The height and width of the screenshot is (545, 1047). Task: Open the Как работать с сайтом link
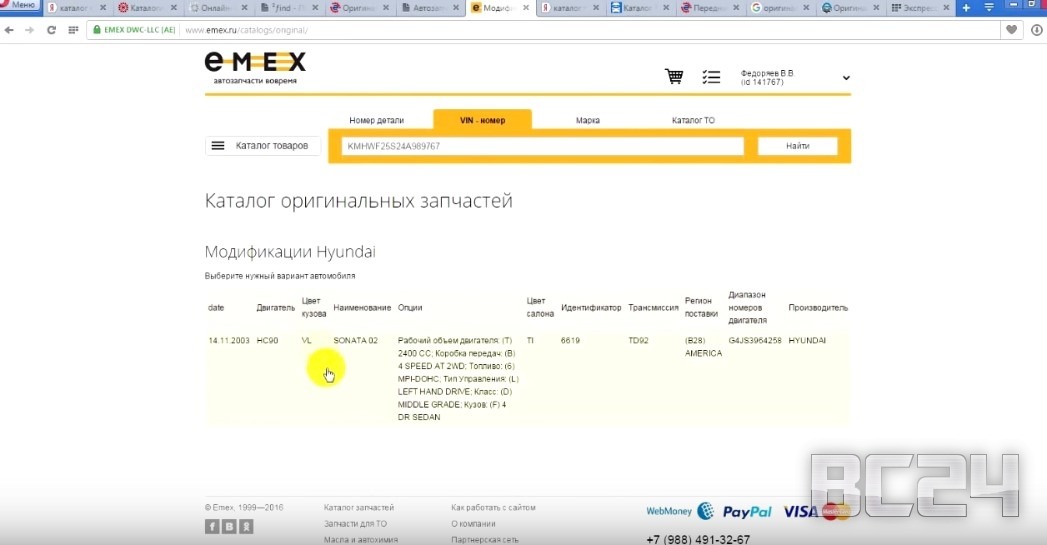[x=493, y=508]
